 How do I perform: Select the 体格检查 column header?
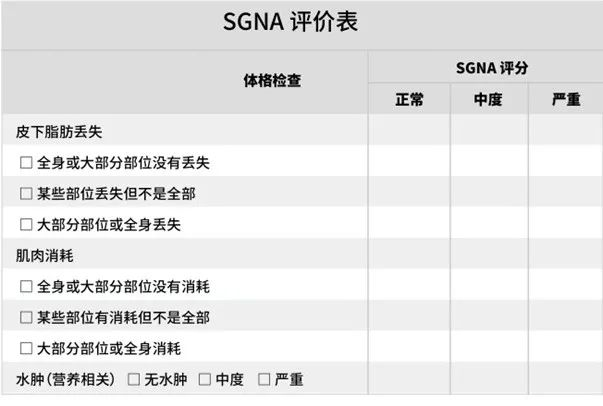(272, 82)
